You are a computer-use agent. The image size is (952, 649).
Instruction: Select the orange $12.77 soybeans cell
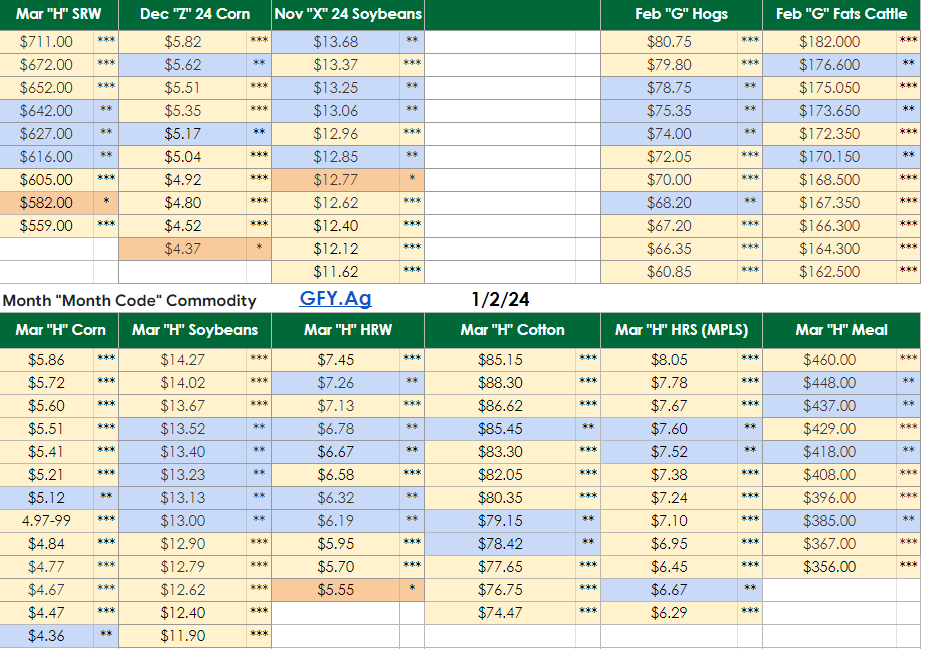click(335, 180)
